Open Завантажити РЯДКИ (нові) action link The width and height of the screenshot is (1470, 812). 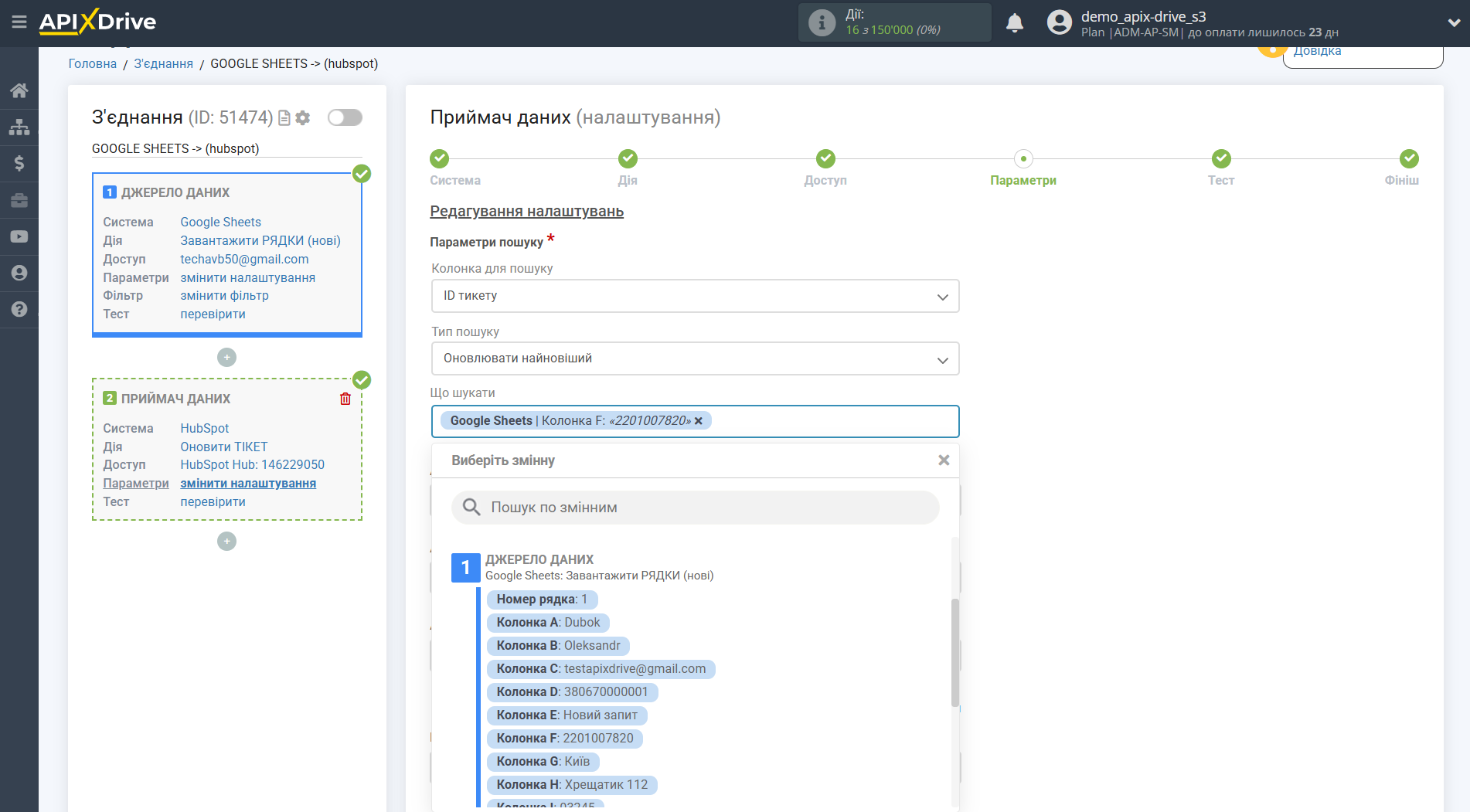click(260, 240)
